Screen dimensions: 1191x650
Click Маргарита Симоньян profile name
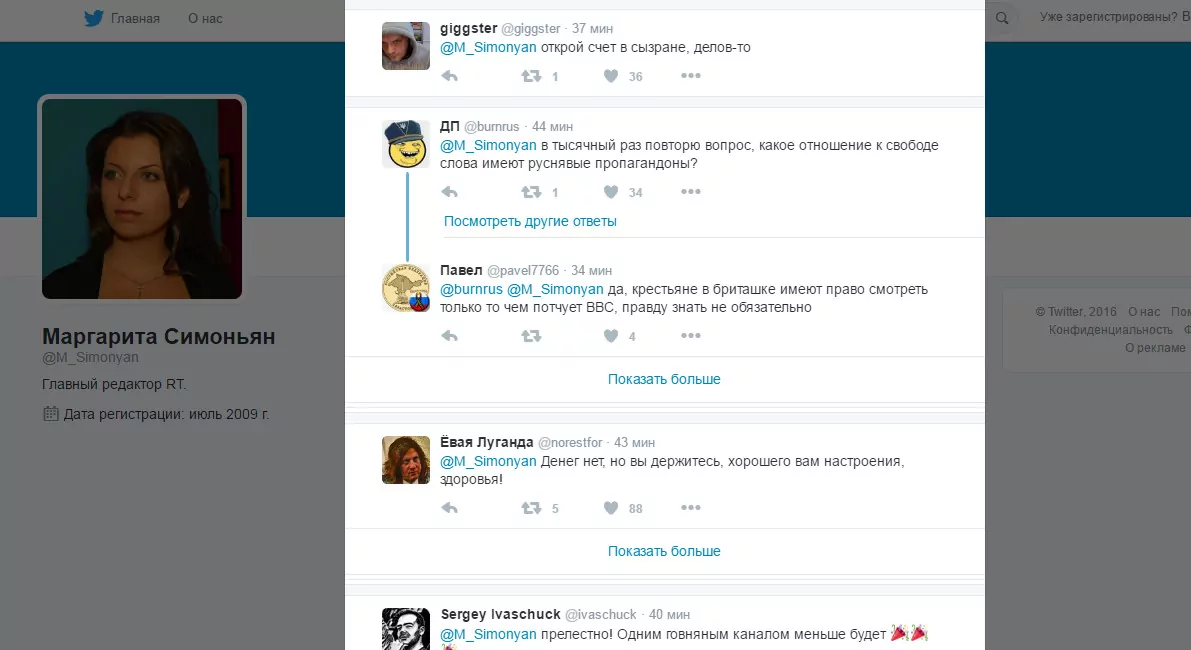(x=159, y=336)
